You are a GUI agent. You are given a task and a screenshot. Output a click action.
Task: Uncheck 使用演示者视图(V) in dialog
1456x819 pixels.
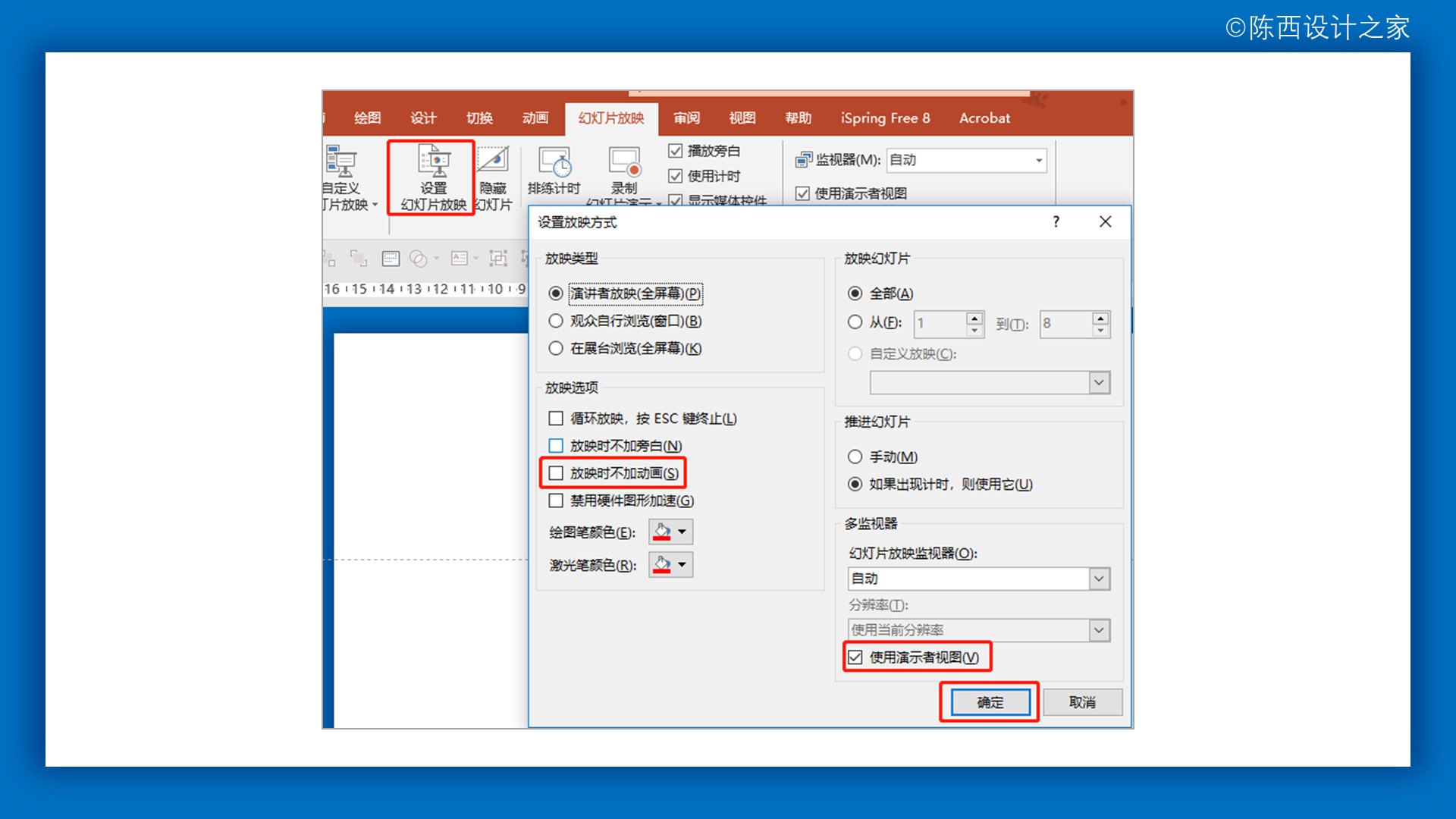855,657
